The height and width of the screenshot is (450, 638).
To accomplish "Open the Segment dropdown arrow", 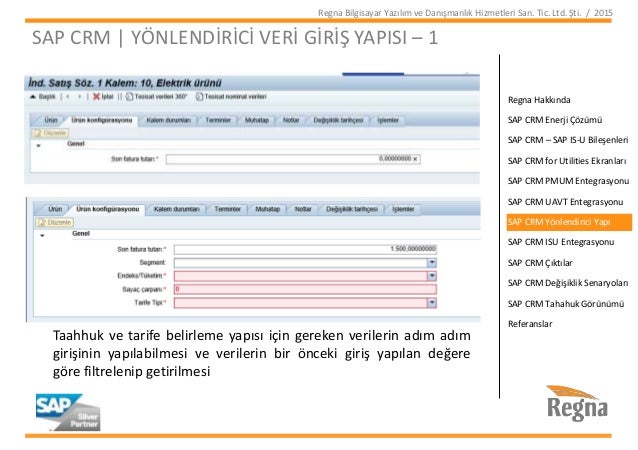I will (x=432, y=263).
